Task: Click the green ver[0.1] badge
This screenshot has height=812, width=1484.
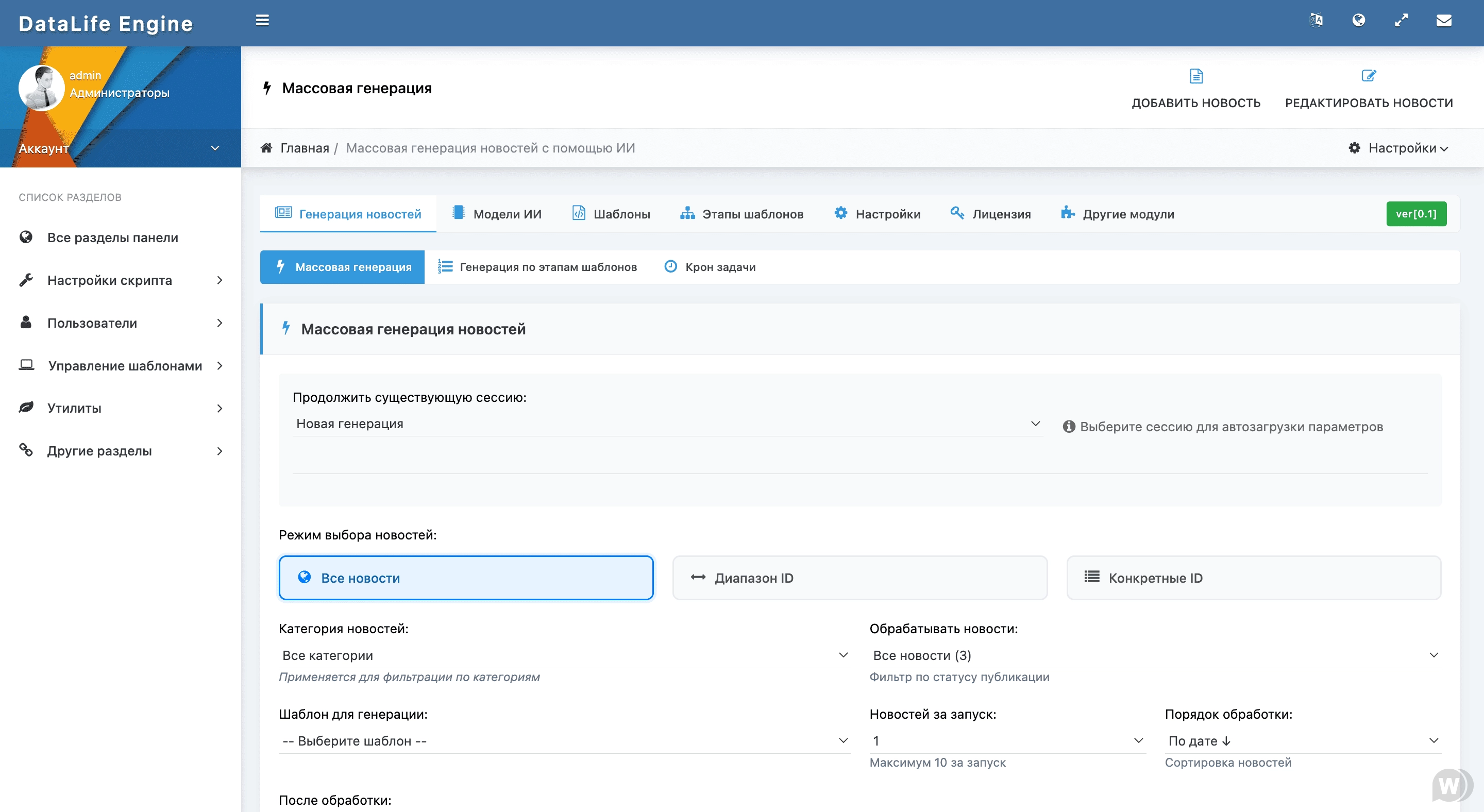Action: [1416, 214]
